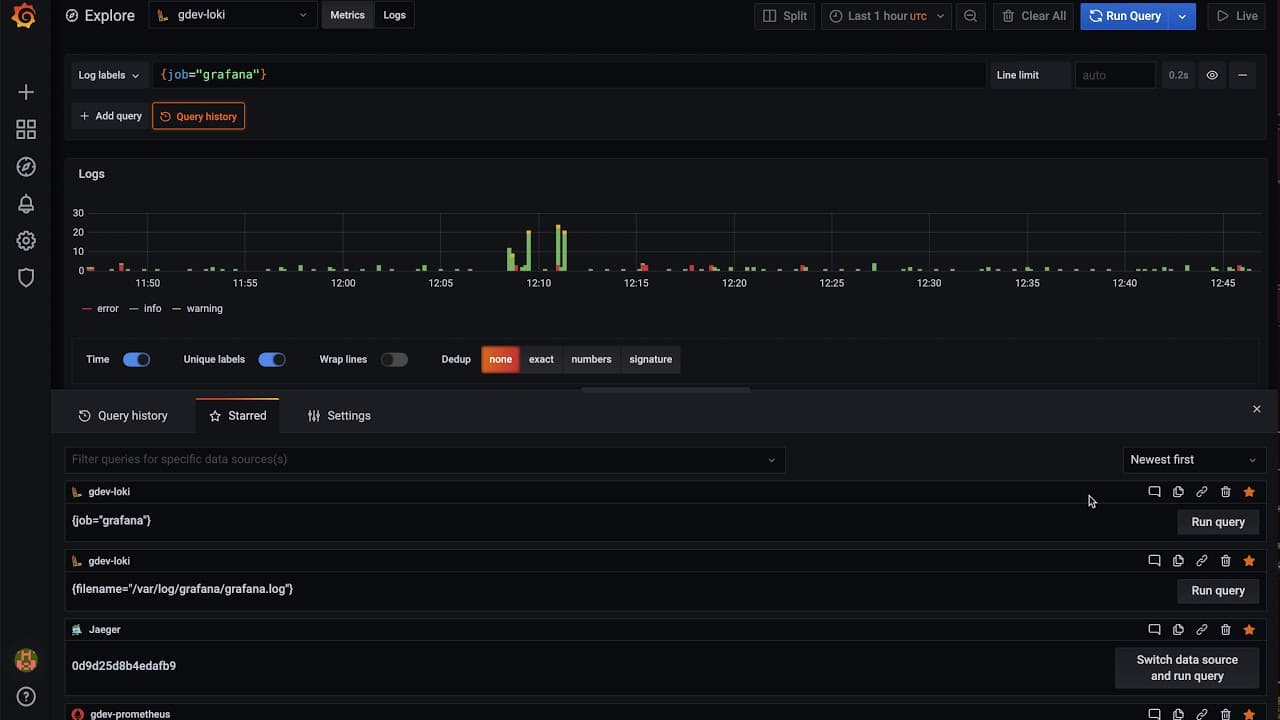The width and height of the screenshot is (1280, 720).
Task: Select Dedup option signature
Action: pyautogui.click(x=651, y=359)
